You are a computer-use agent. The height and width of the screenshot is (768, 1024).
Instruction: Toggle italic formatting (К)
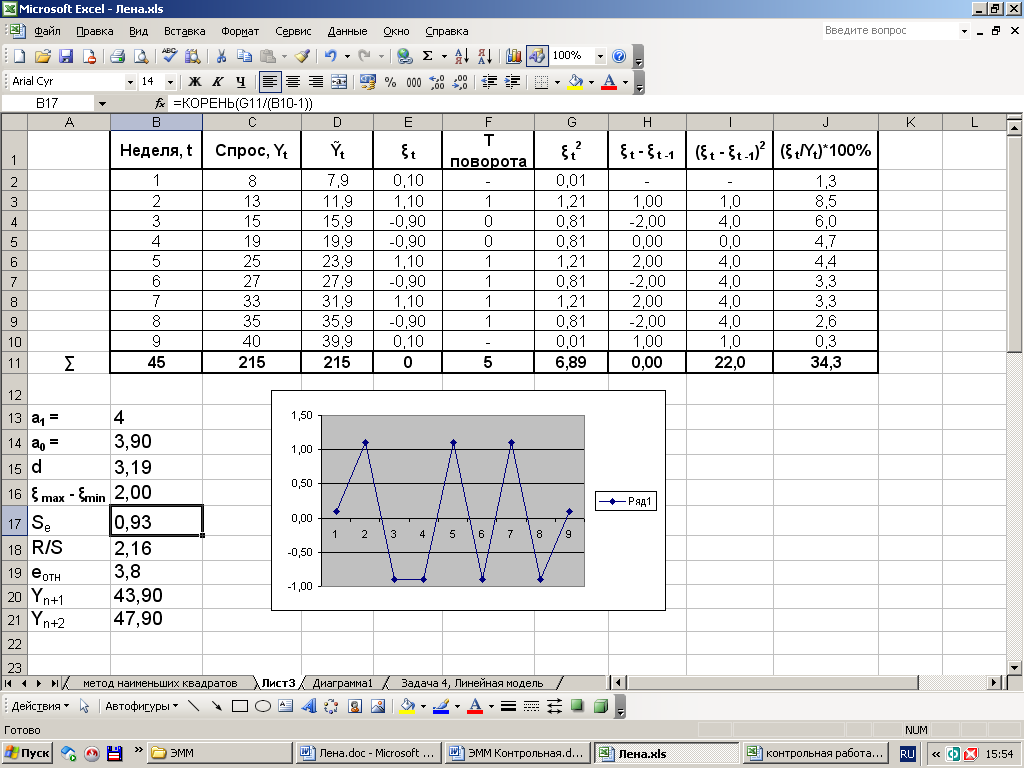(x=217, y=82)
